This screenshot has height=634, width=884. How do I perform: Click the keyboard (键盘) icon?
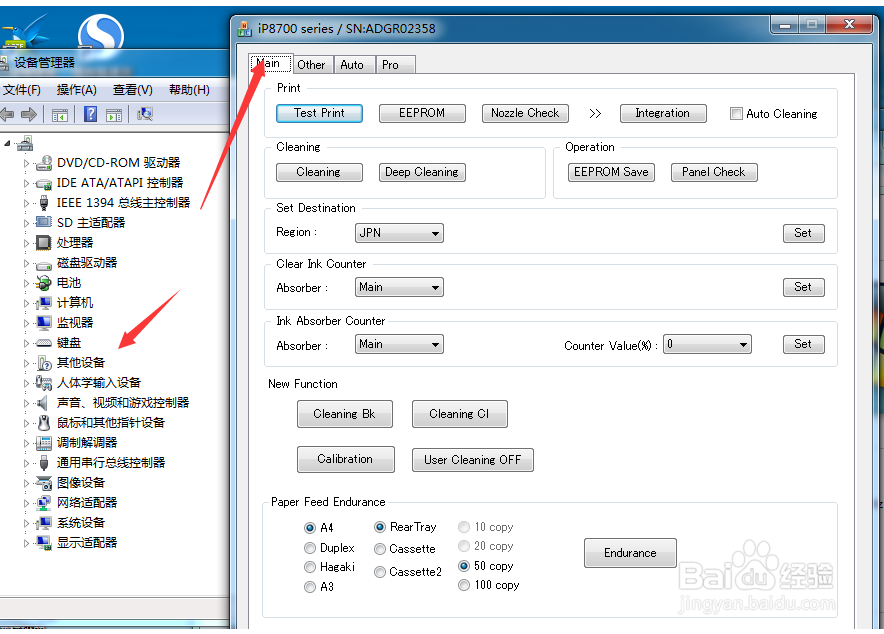coord(43,343)
